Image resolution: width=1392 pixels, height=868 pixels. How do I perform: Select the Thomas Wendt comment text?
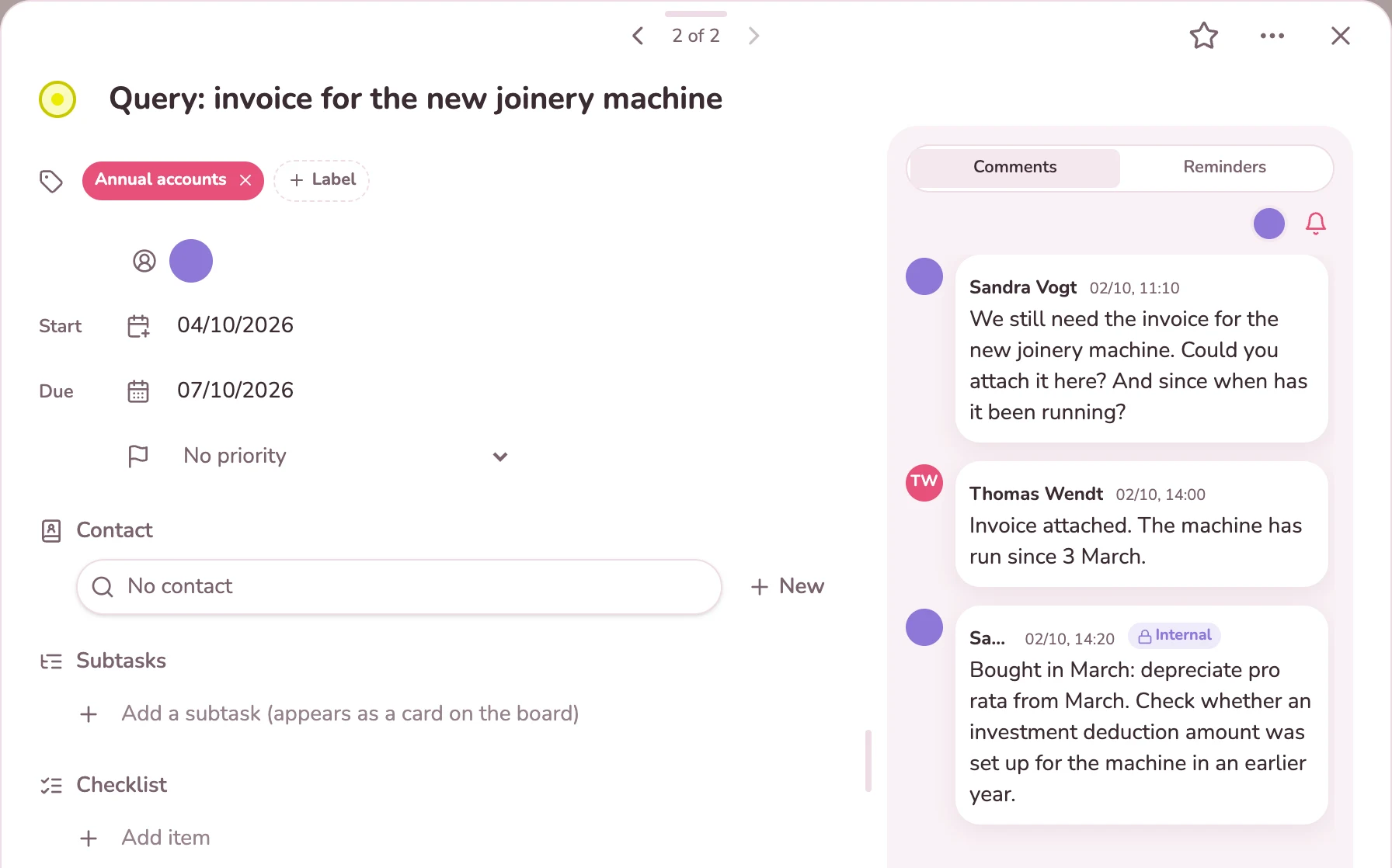pyautogui.click(x=1136, y=541)
